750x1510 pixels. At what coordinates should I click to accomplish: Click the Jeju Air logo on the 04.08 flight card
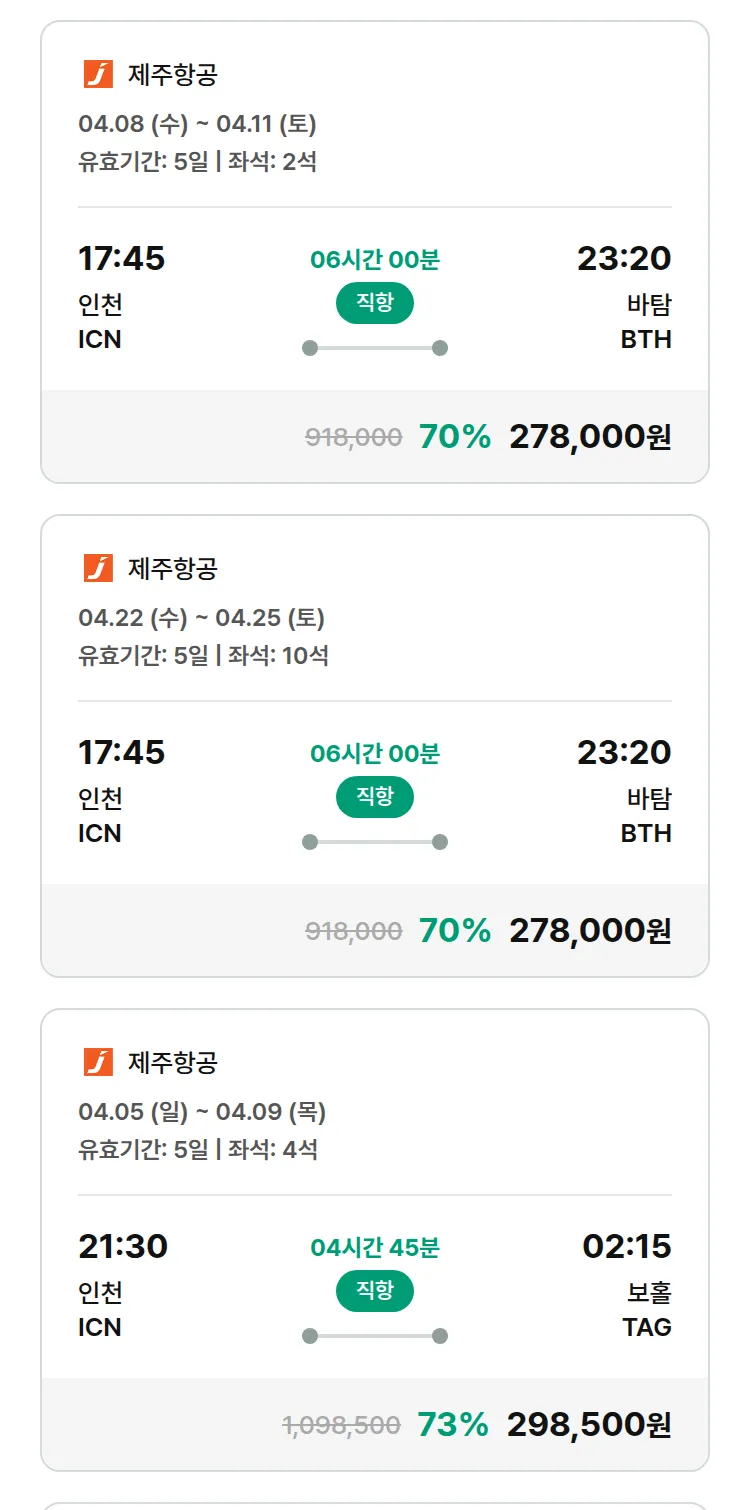pyautogui.click(x=98, y=74)
